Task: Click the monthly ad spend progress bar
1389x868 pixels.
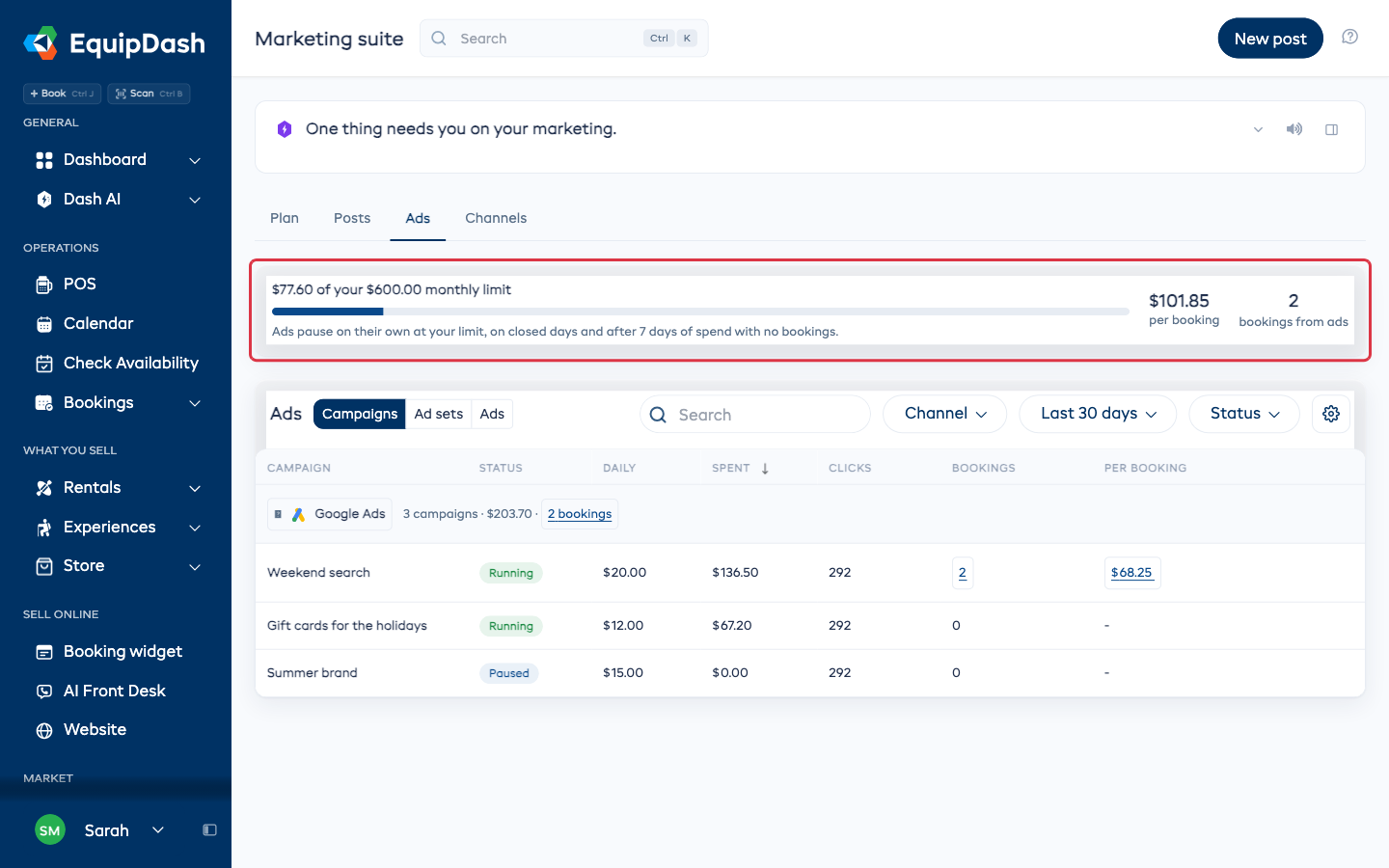Action: point(700,312)
